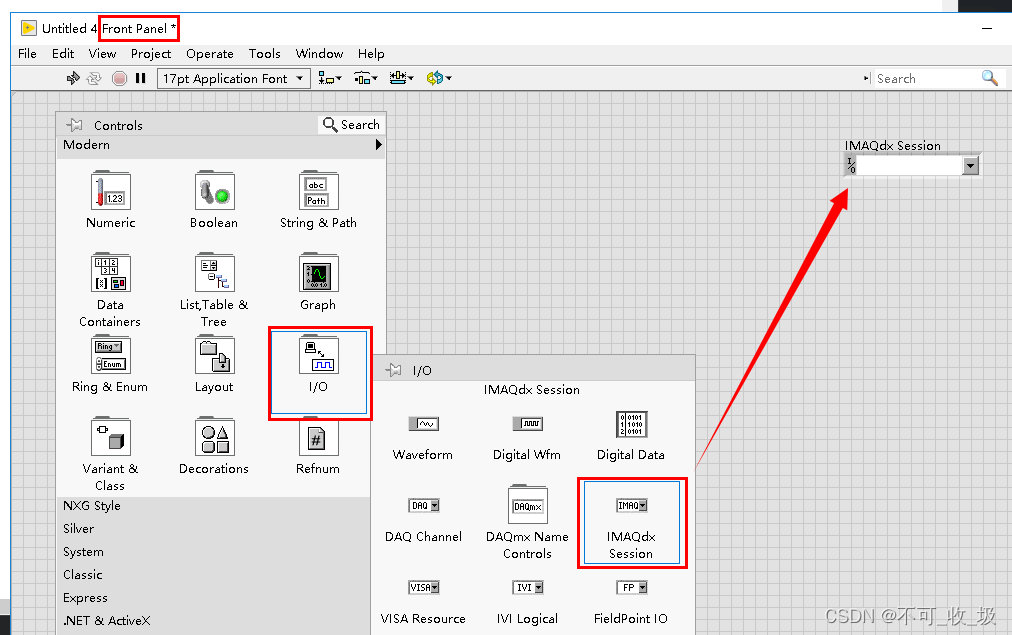This screenshot has width=1012, height=635.
Task: Open the Align Objects dropdown
Action: 330,78
